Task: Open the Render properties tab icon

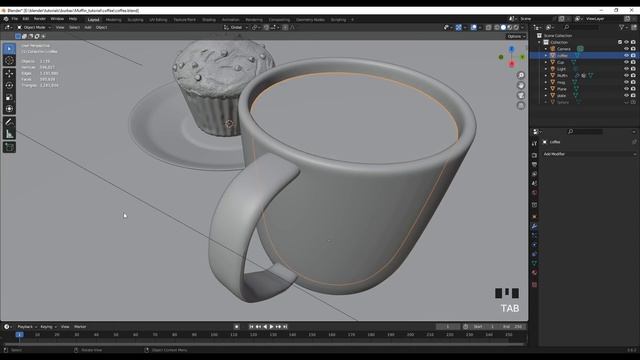Action: [x=534, y=155]
